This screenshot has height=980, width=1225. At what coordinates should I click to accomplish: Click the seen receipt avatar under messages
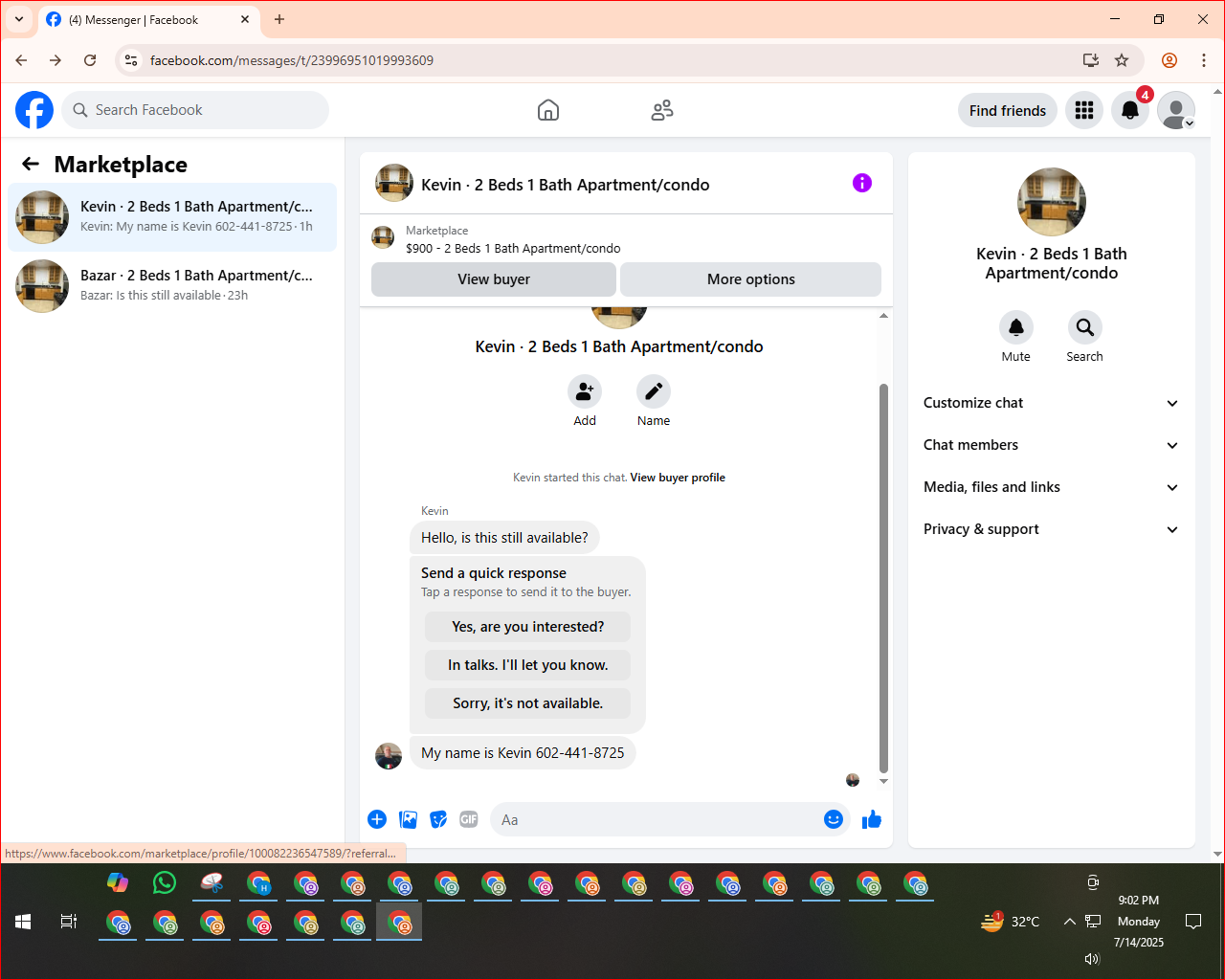853,780
